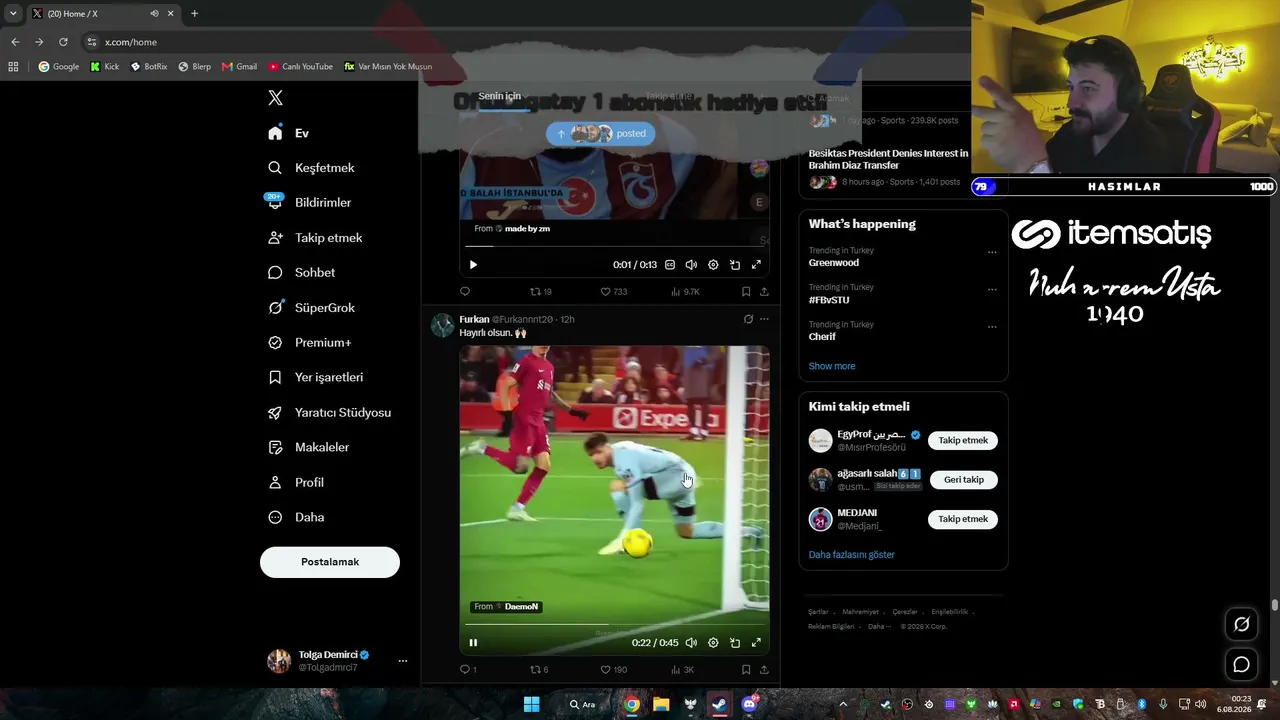Click the X logo in the sidebar

tap(276, 98)
